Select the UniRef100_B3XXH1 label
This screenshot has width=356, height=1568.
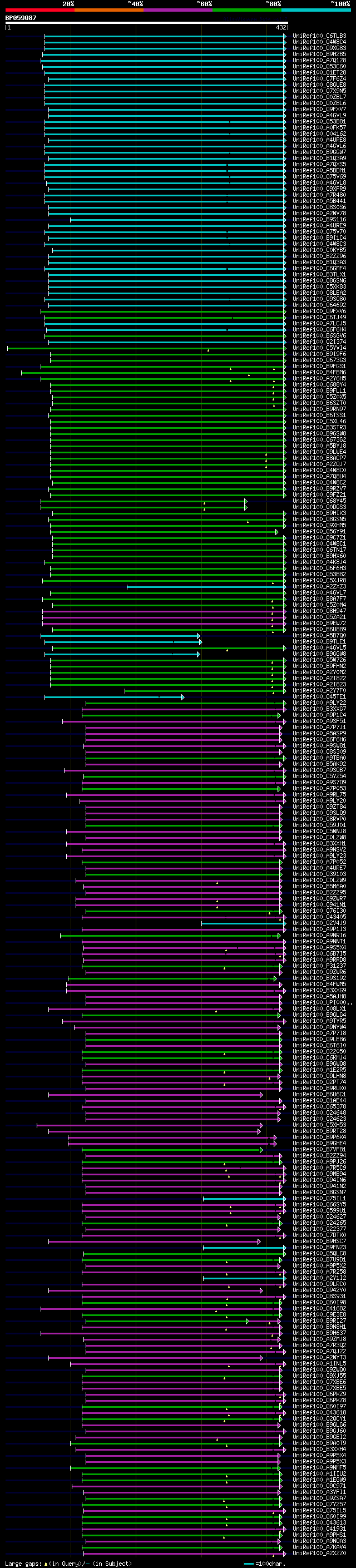(x=319, y=844)
